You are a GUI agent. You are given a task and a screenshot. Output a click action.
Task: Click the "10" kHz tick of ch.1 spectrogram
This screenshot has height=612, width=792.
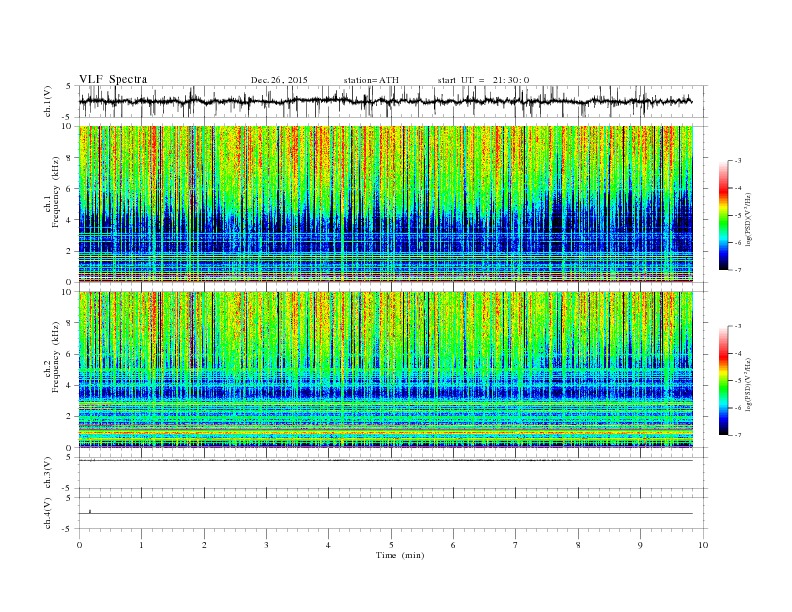[67, 126]
